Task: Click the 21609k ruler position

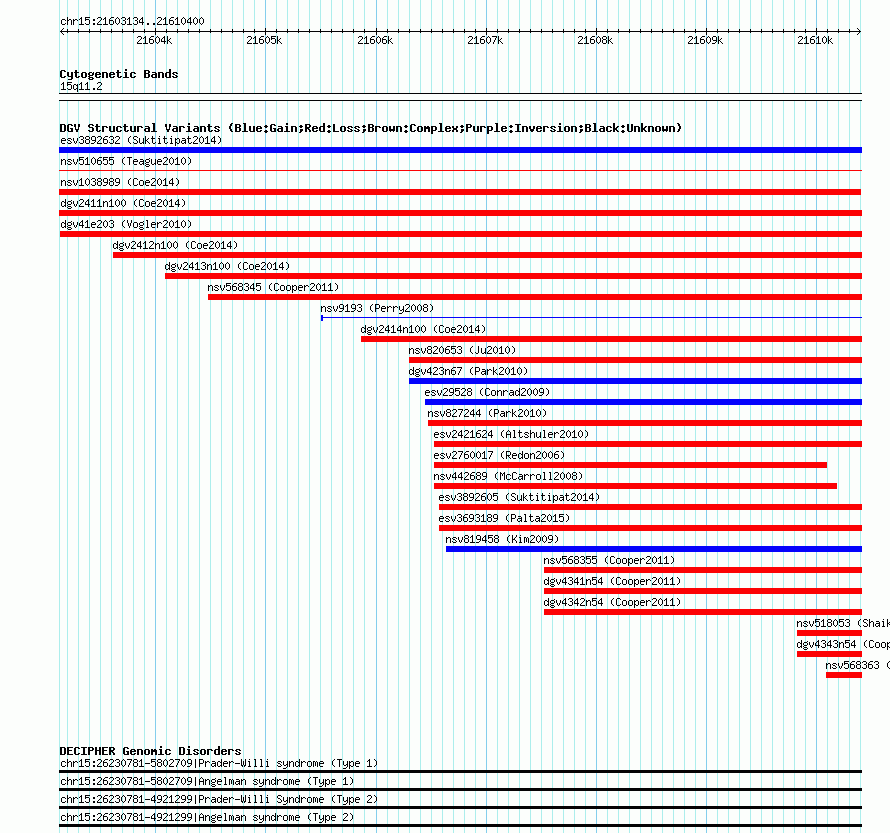Action: [x=706, y=40]
